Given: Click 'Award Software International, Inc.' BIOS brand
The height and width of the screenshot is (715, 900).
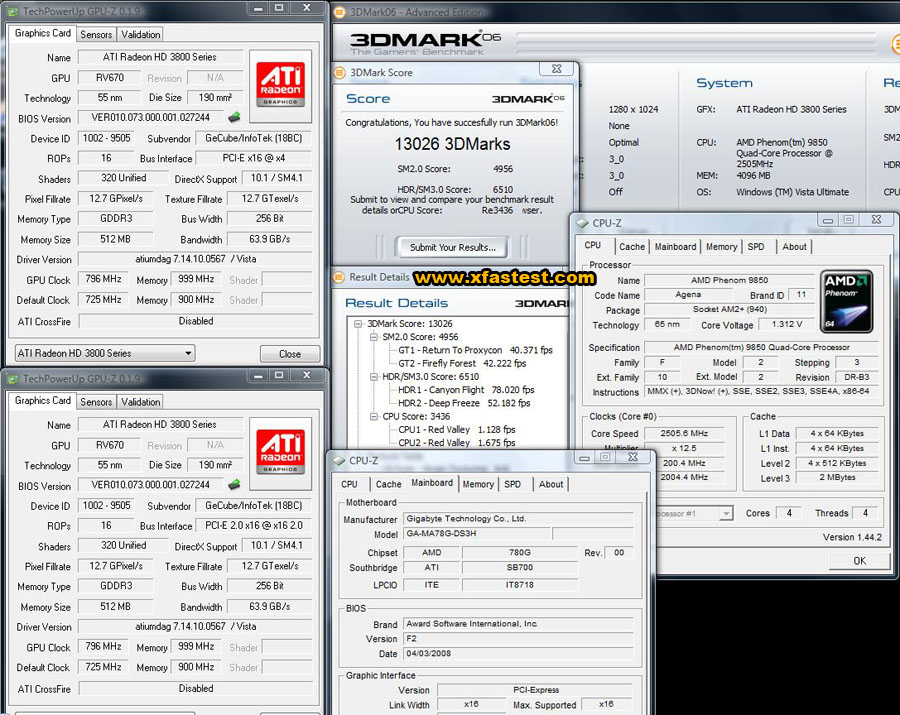Looking at the screenshot, I should (518, 623).
